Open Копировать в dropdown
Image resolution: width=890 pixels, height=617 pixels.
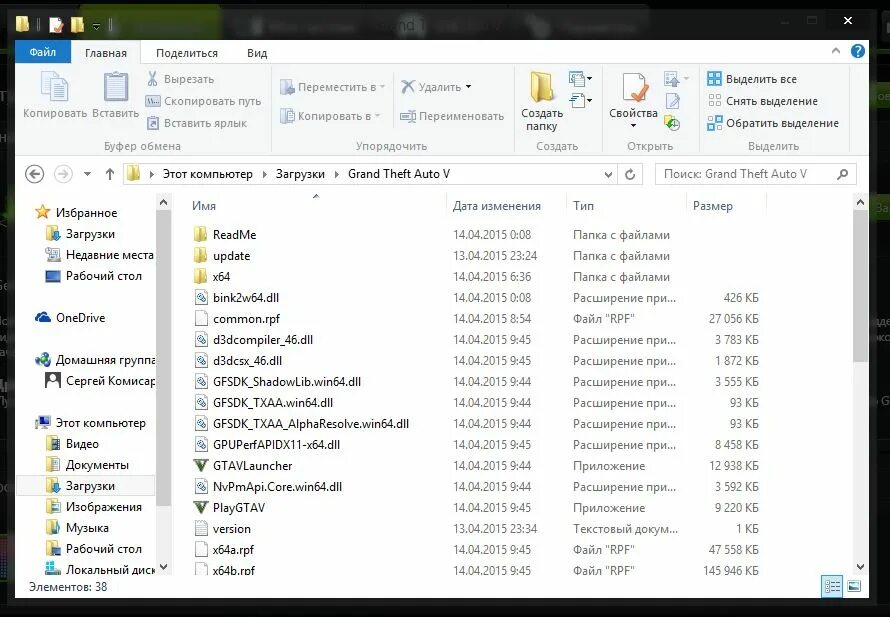pyautogui.click(x=330, y=116)
